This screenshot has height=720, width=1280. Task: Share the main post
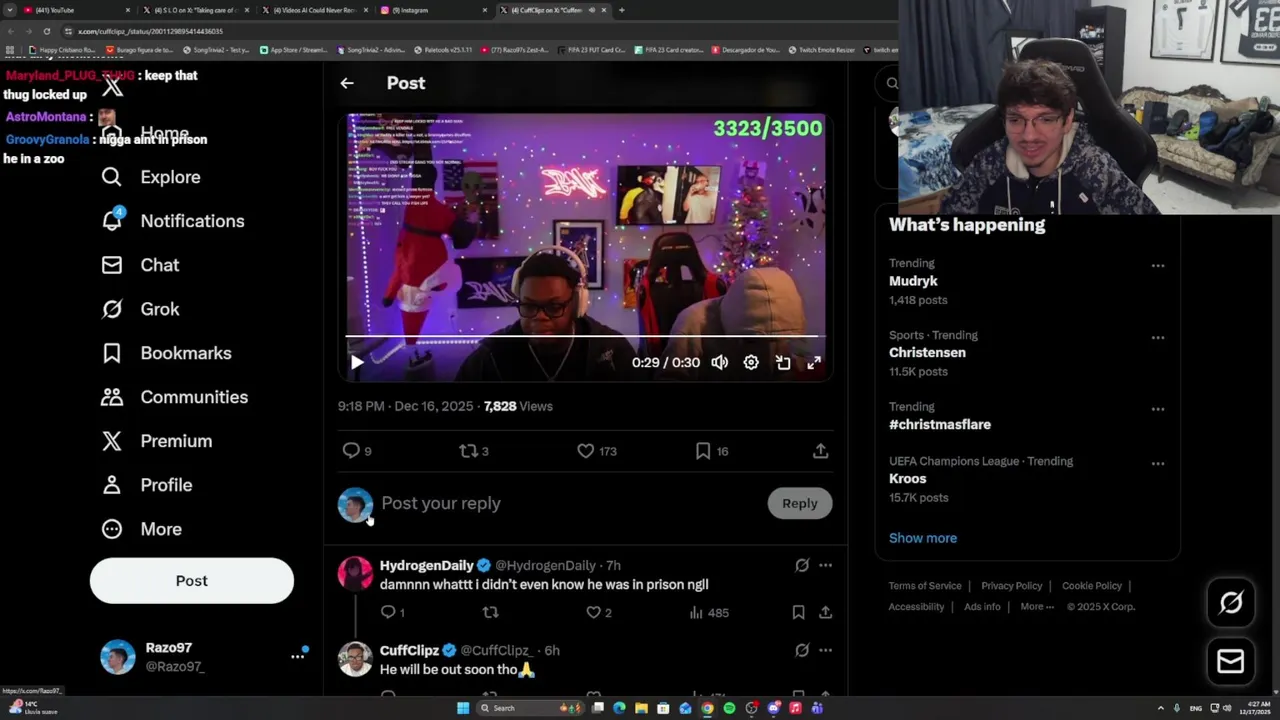coord(820,451)
